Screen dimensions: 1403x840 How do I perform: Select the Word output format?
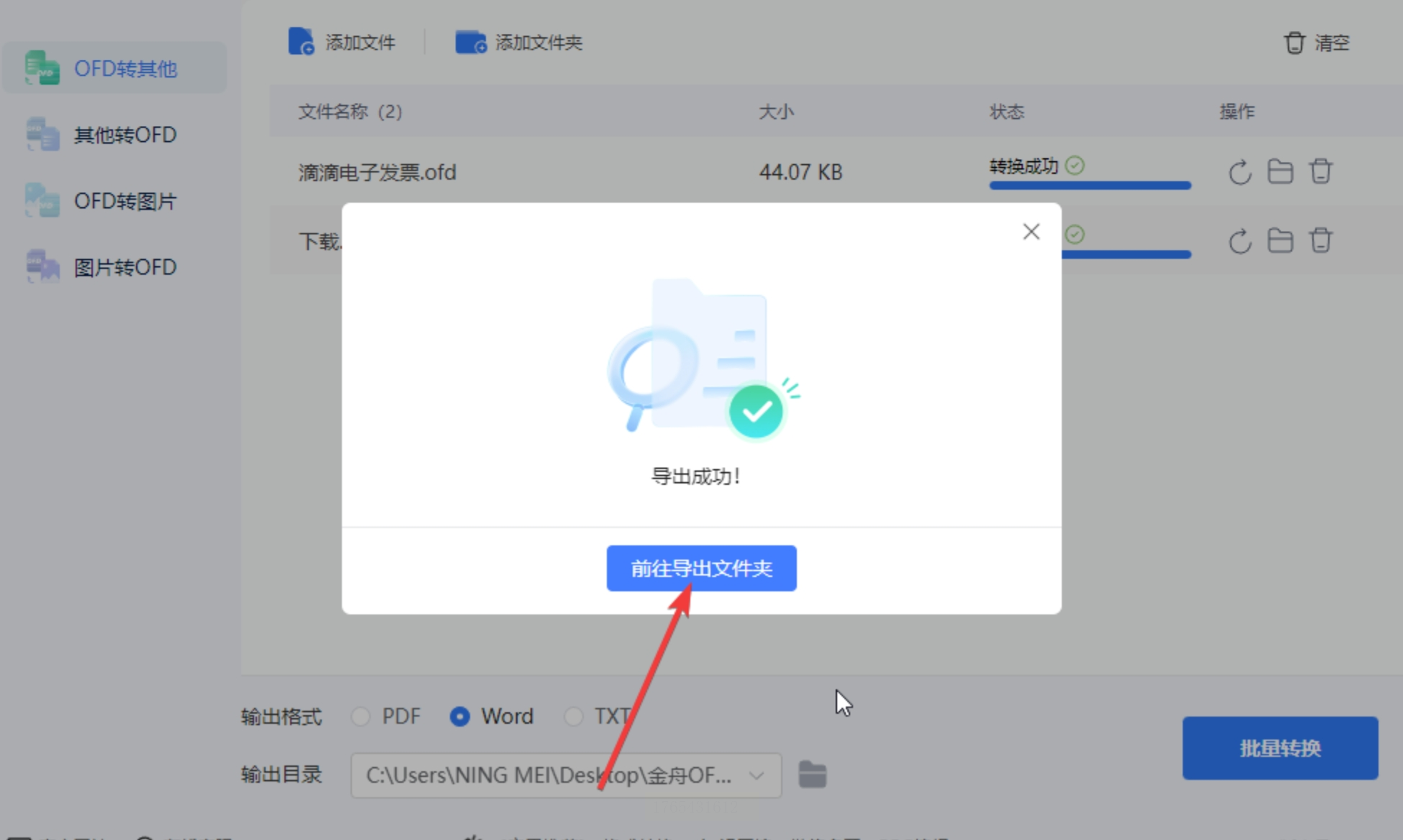[x=460, y=716]
